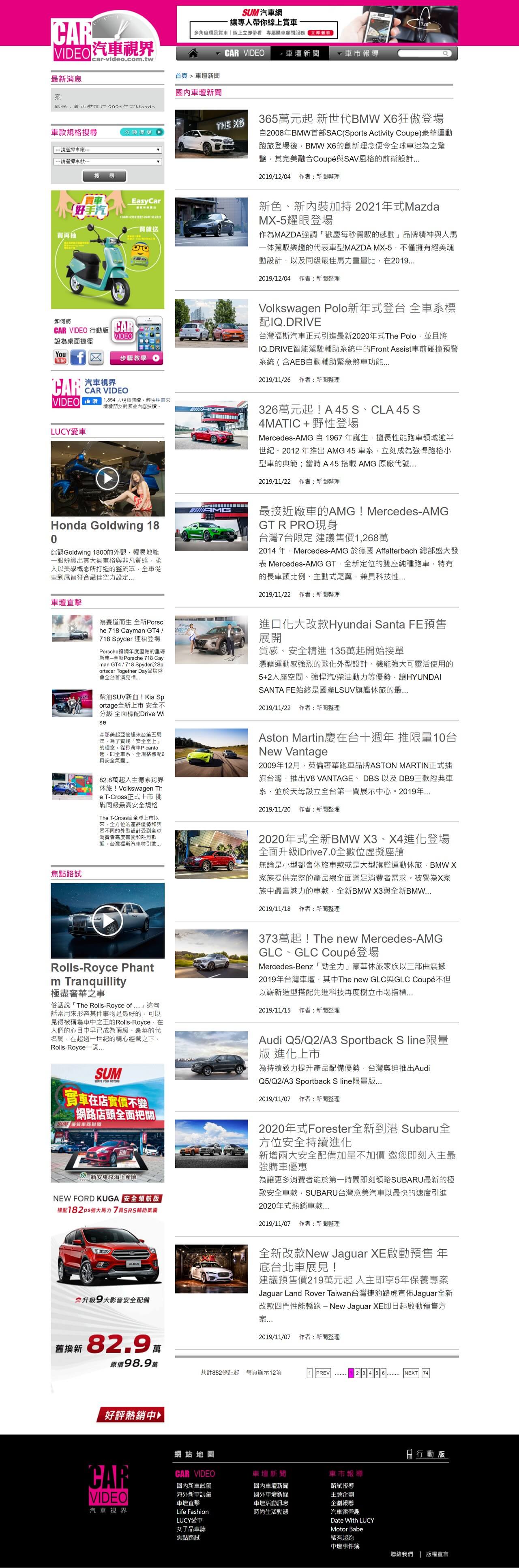Viewport: 519px width, 1568px height.
Task: Open Honda Goldwing 180 title link
Action: click(105, 532)
